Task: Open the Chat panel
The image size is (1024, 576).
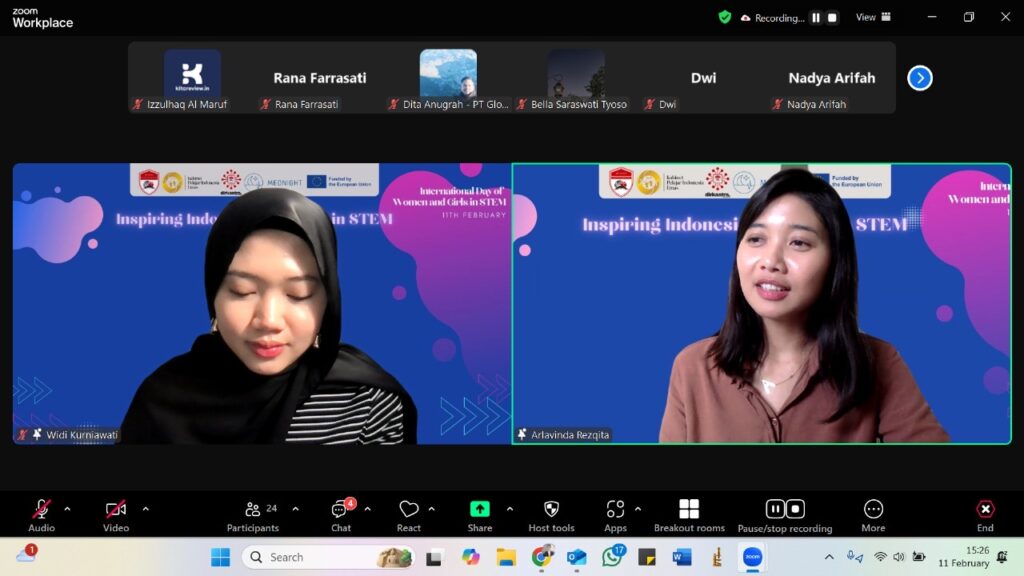Action: pyautogui.click(x=341, y=515)
